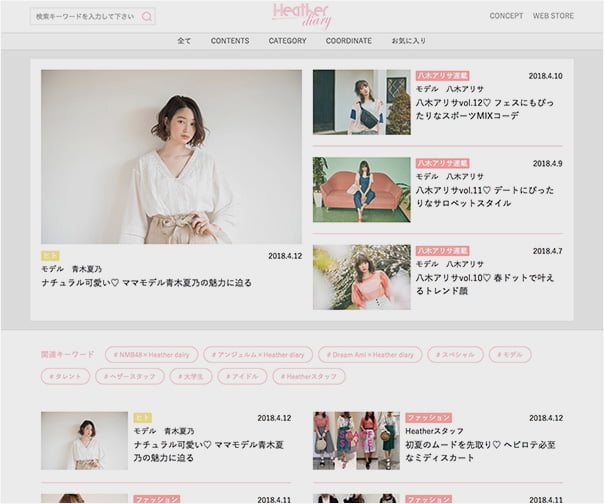Click the #タレント keyword tag
The width and height of the screenshot is (604, 504).
65,376
